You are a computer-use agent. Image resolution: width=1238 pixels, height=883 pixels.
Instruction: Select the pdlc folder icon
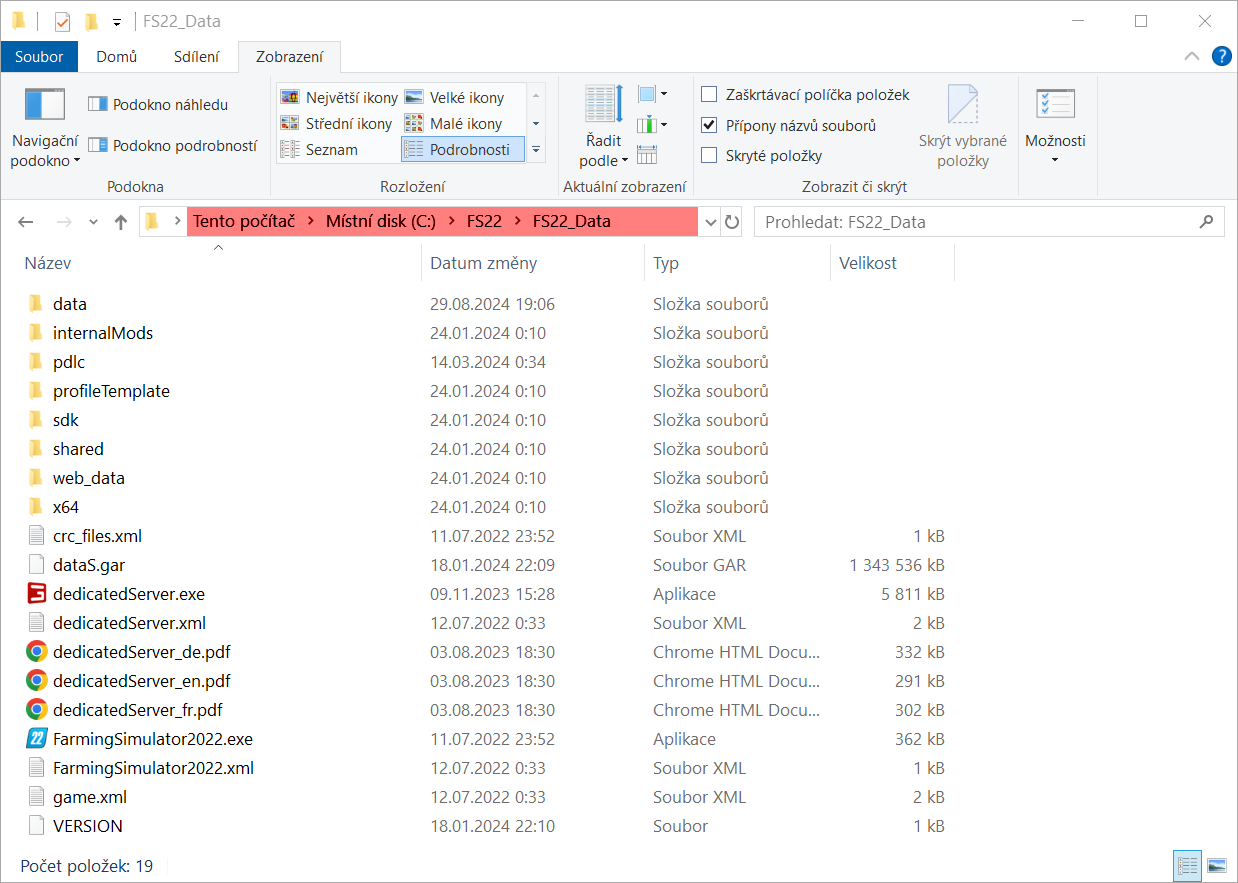[37, 362]
